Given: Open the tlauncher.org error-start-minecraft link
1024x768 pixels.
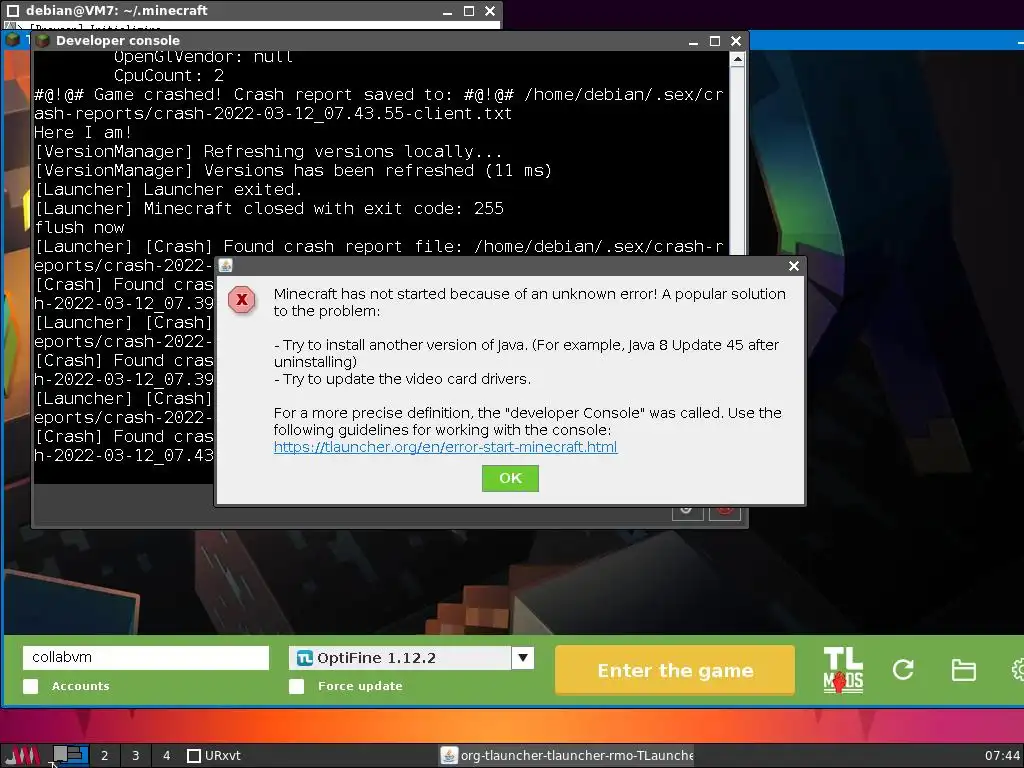Looking at the screenshot, I should (x=445, y=447).
